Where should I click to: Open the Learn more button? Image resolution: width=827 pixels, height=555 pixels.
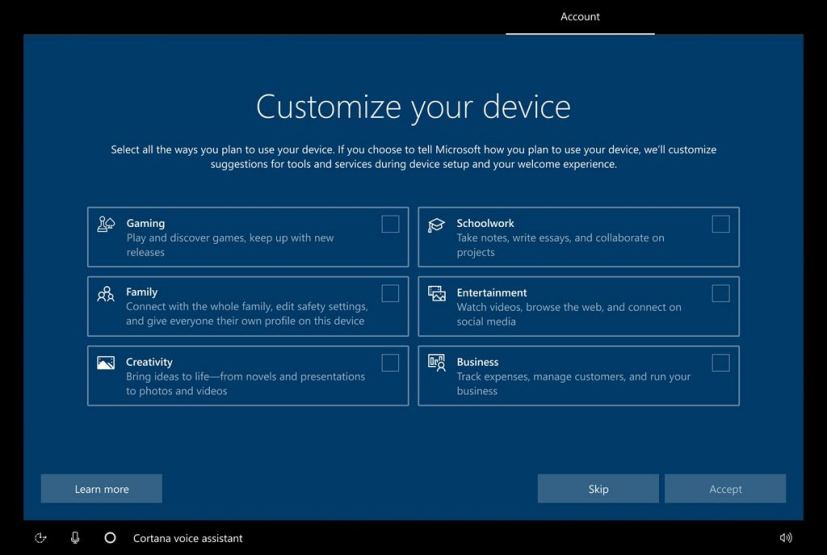coord(101,489)
